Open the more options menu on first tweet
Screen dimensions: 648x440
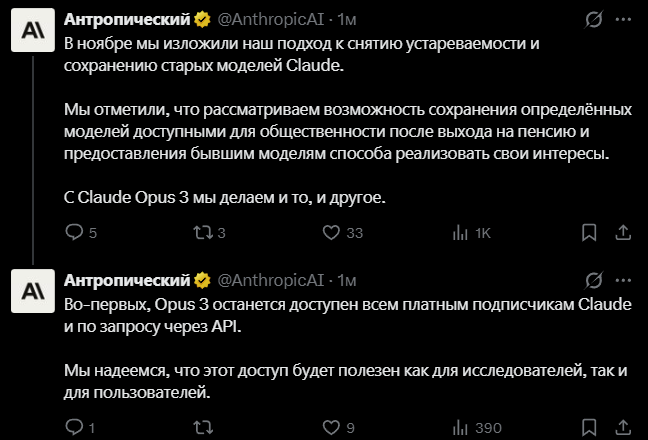pyautogui.click(x=621, y=19)
